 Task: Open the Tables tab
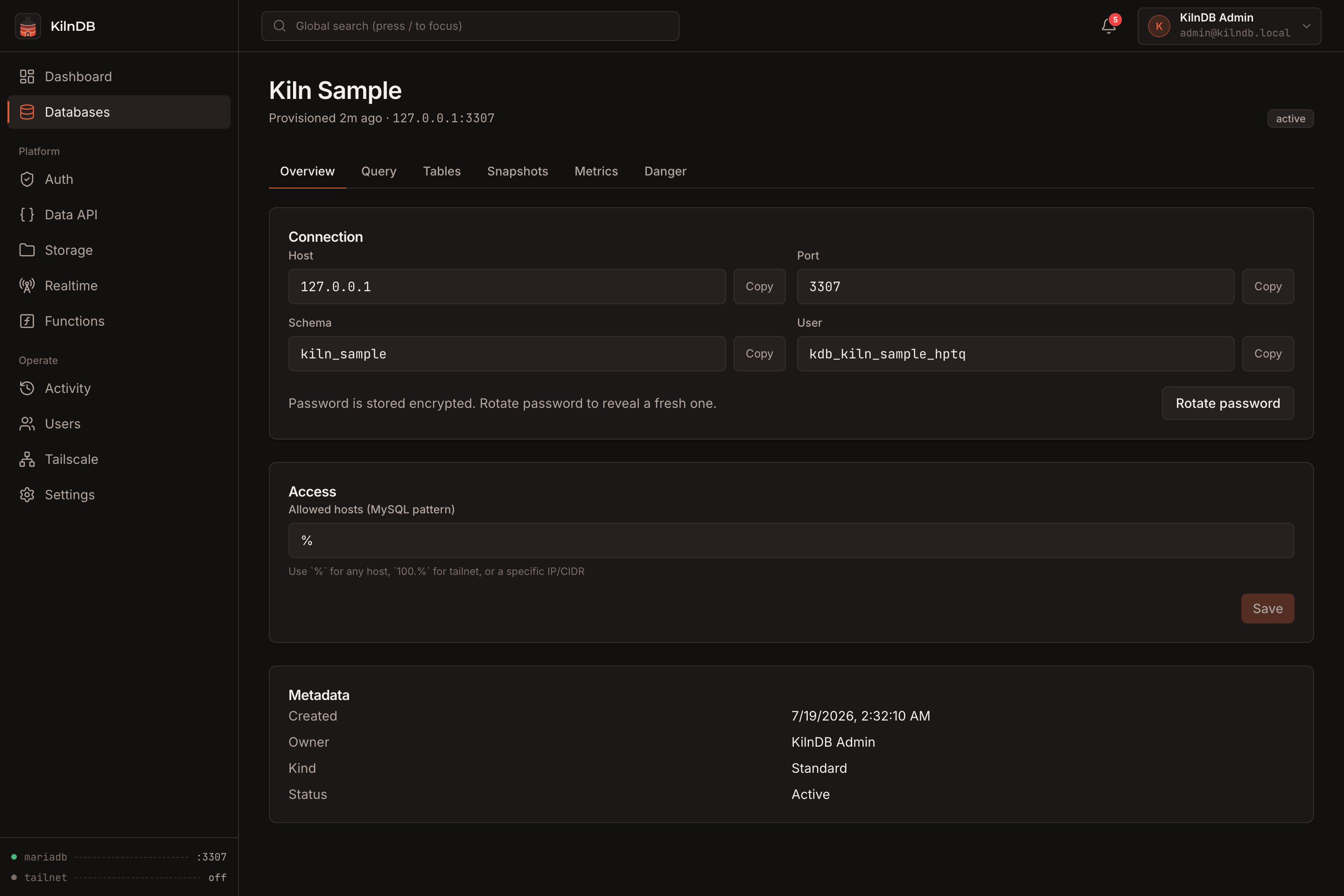click(442, 171)
